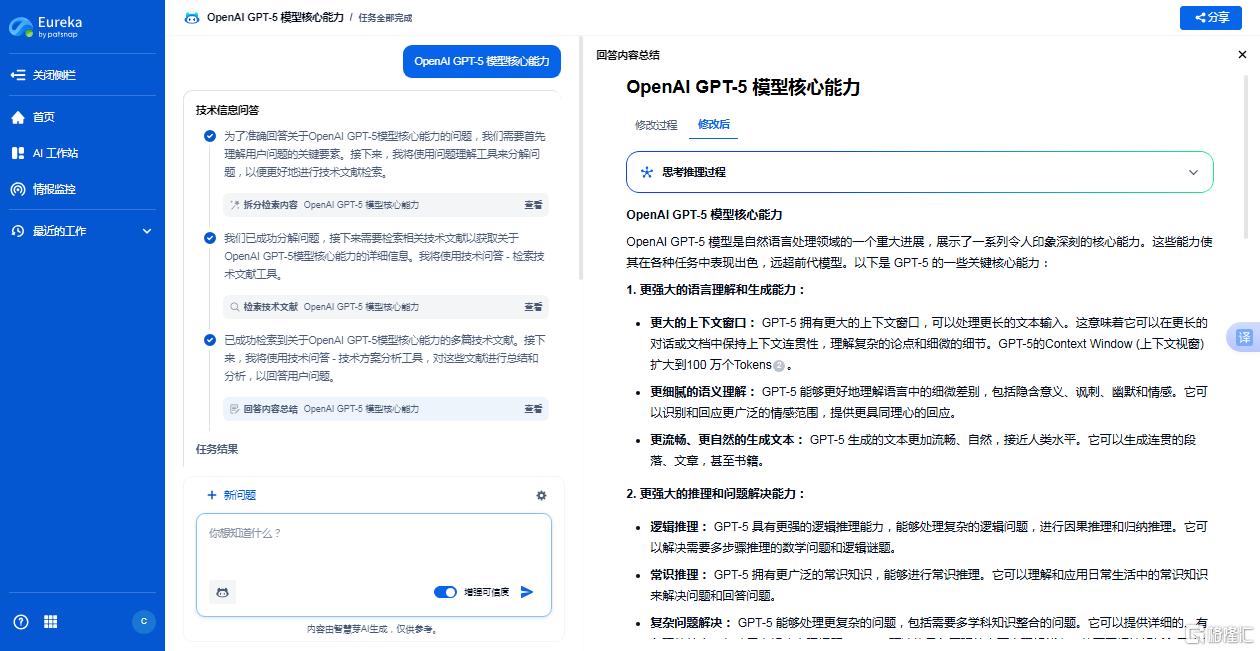Click the 分享 share button
Screen dimensions: 1260x651
(1211, 18)
